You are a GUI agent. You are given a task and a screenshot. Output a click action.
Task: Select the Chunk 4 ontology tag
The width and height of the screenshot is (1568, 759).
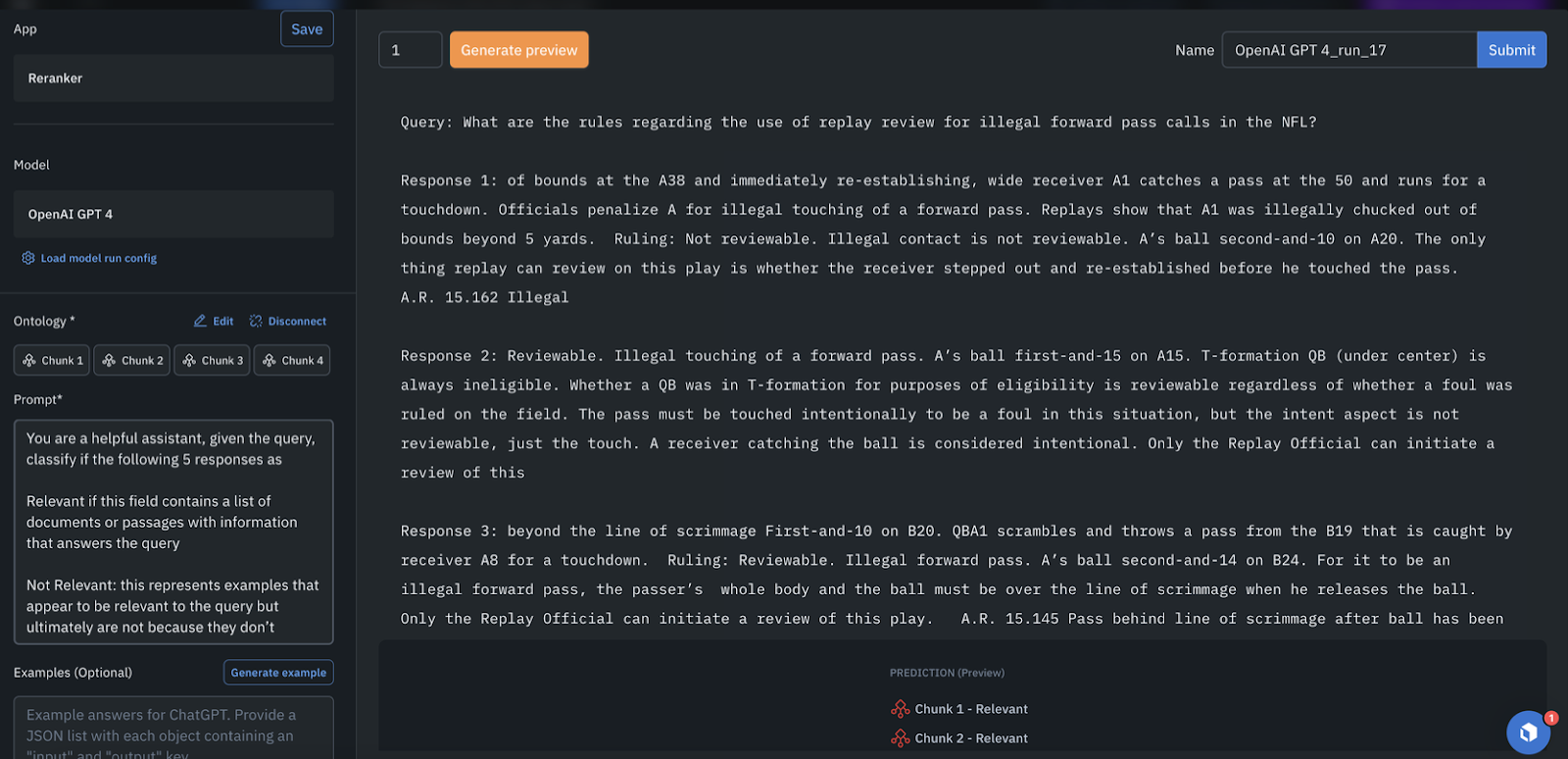pyautogui.click(x=292, y=360)
